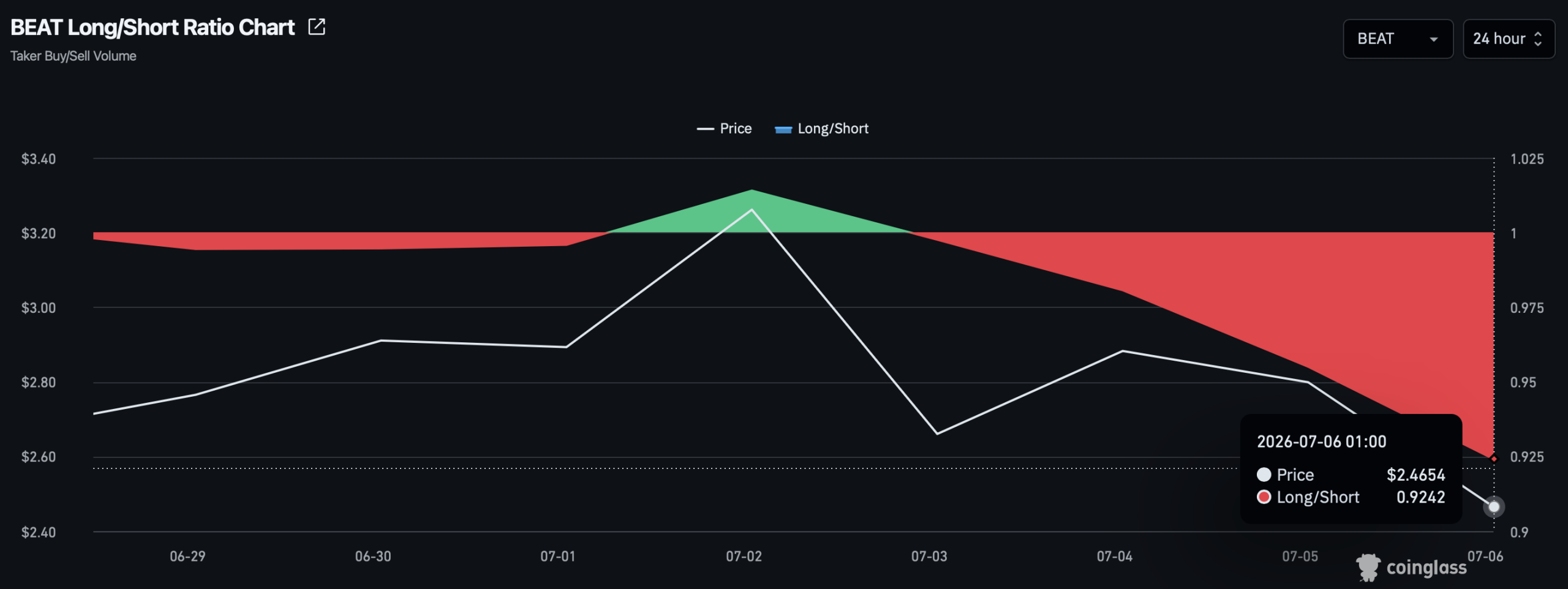Click the tooltip timestamp 2026-07-06 01:00
This screenshot has width=1568, height=589.
pyautogui.click(x=1321, y=442)
